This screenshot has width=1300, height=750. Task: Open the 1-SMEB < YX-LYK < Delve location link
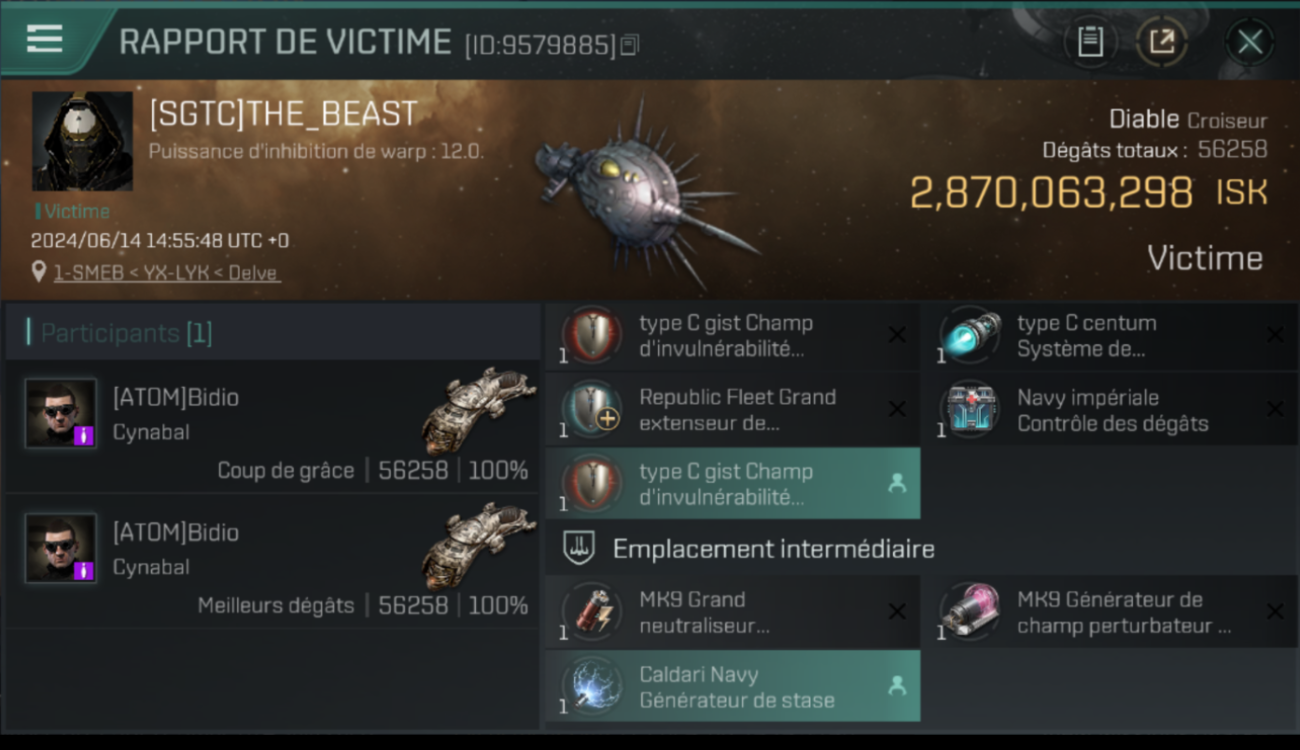pos(166,272)
